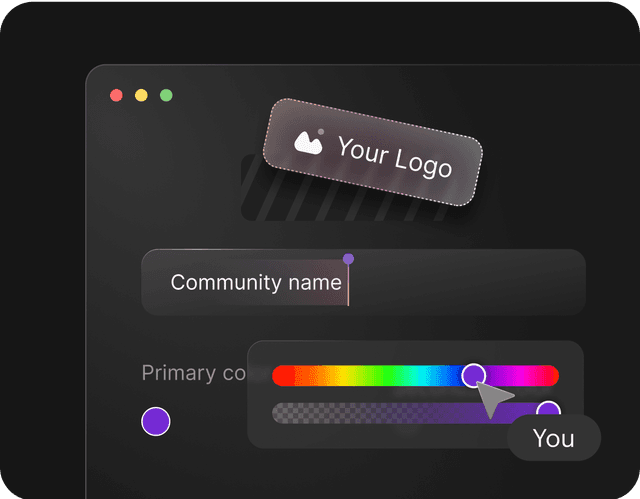640x499 pixels.
Task: Click the Community name text
Action: (x=256, y=282)
